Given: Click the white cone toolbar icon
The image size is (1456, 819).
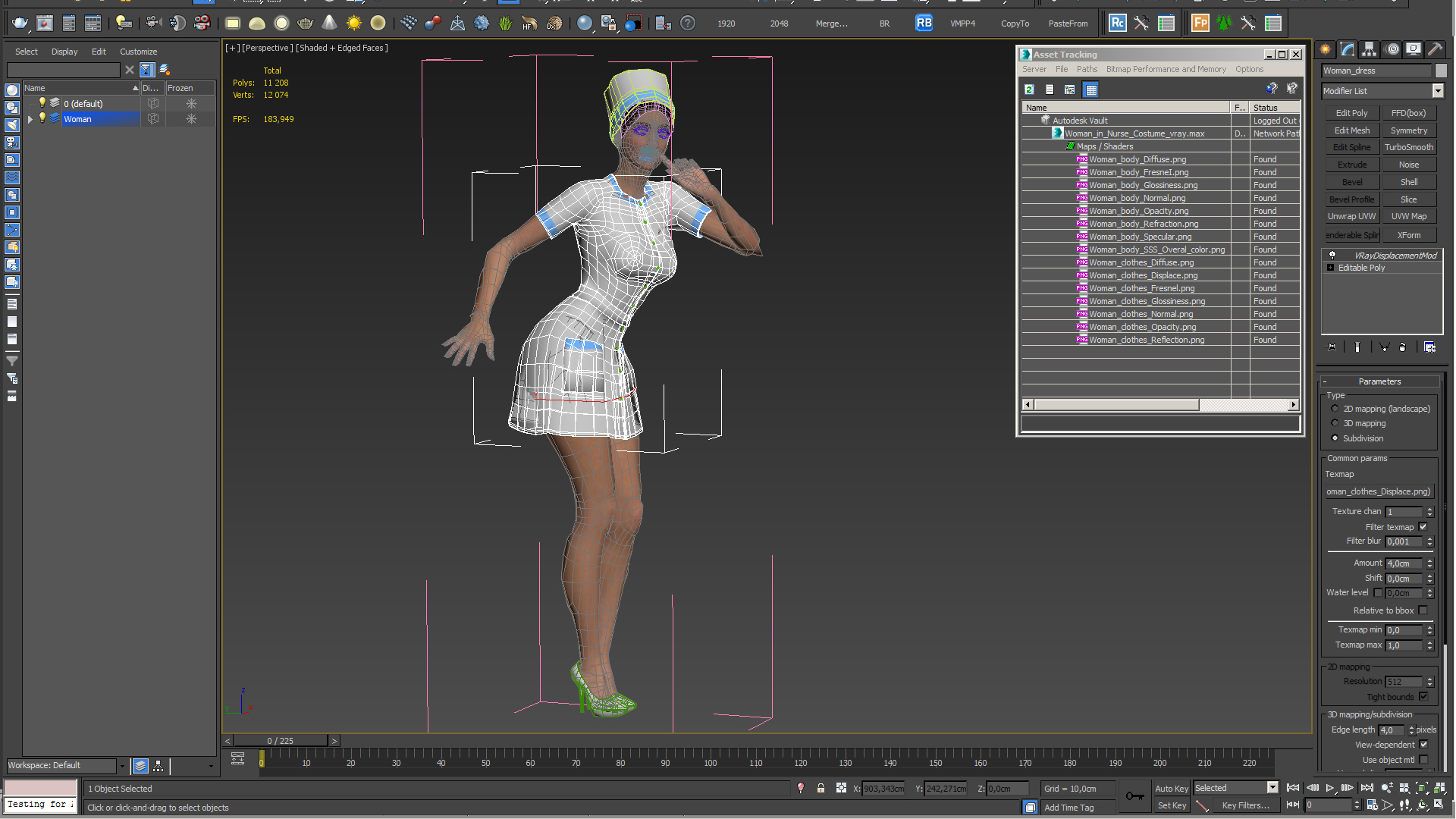Looking at the screenshot, I should click(329, 24).
